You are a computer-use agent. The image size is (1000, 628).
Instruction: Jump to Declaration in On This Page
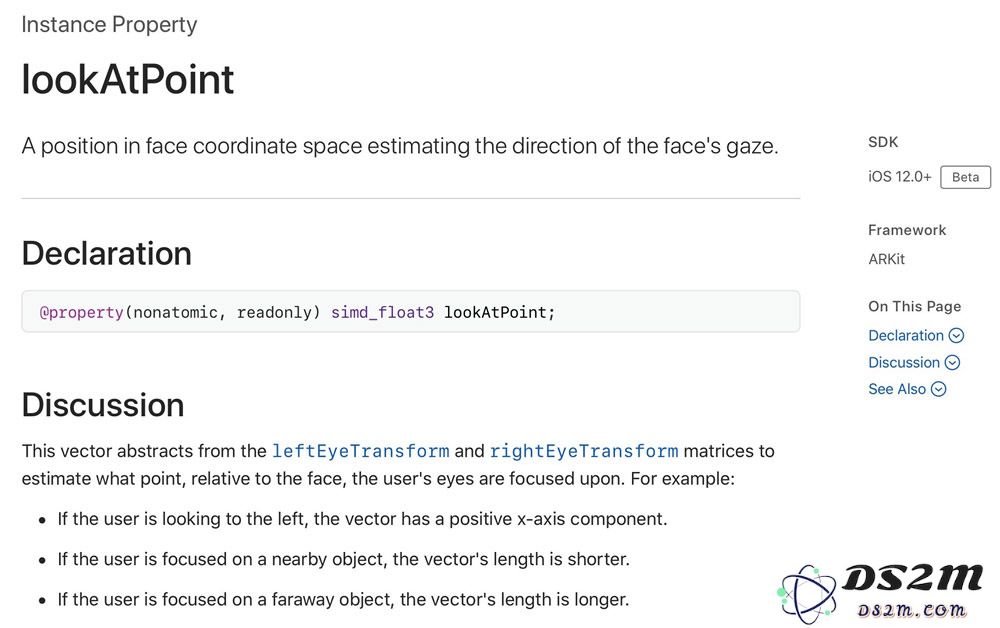[906, 335]
